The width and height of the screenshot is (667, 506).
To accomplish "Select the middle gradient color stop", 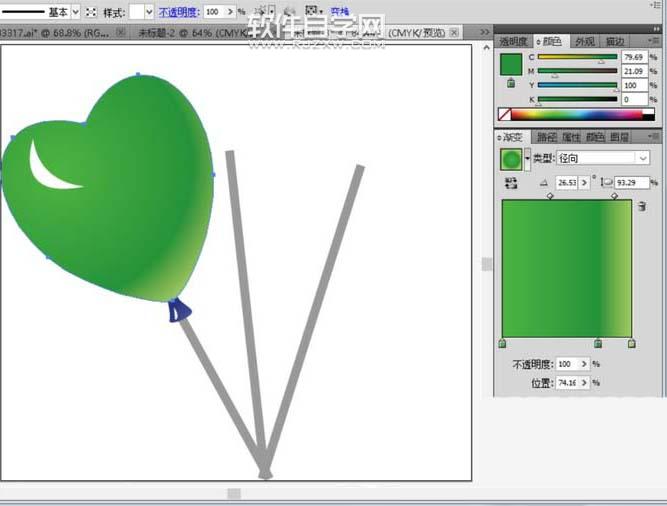I will [x=598, y=344].
